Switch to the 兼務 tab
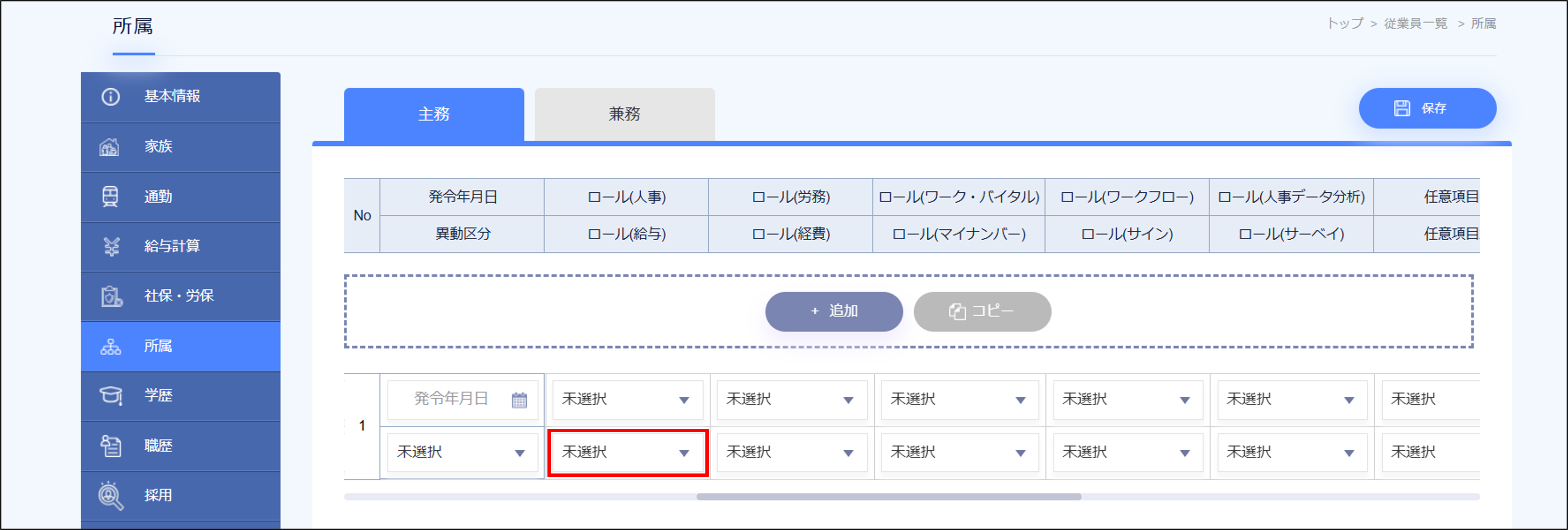1568x530 pixels. (x=625, y=114)
